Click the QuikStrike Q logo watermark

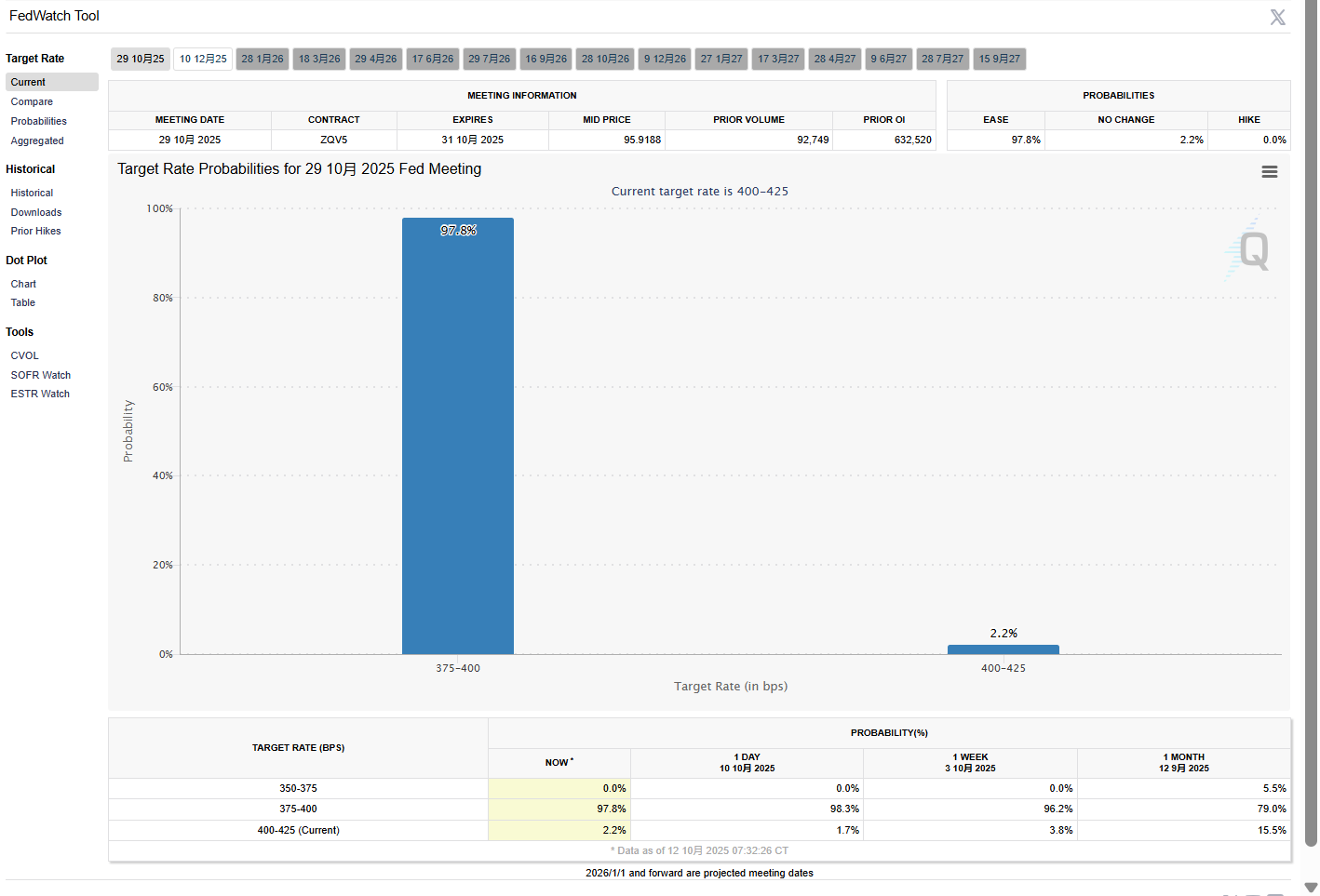1249,249
